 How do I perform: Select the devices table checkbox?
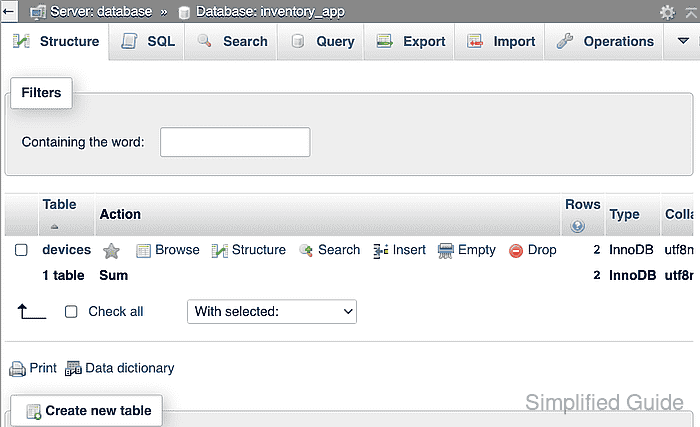21,250
